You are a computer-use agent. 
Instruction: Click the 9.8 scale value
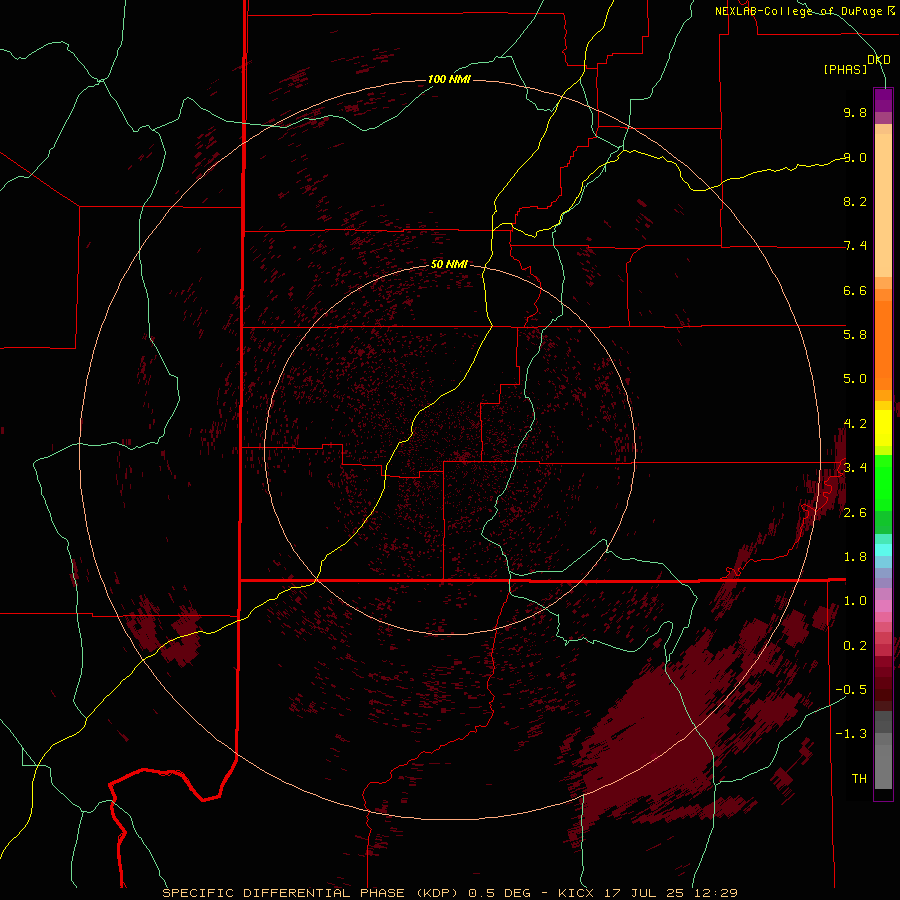tap(855, 112)
